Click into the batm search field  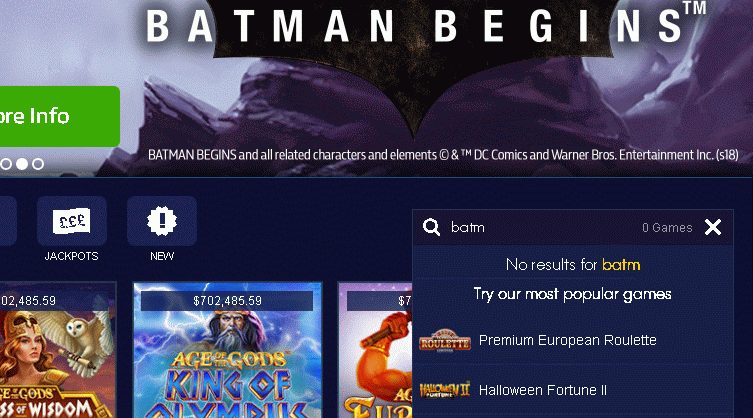pos(543,227)
